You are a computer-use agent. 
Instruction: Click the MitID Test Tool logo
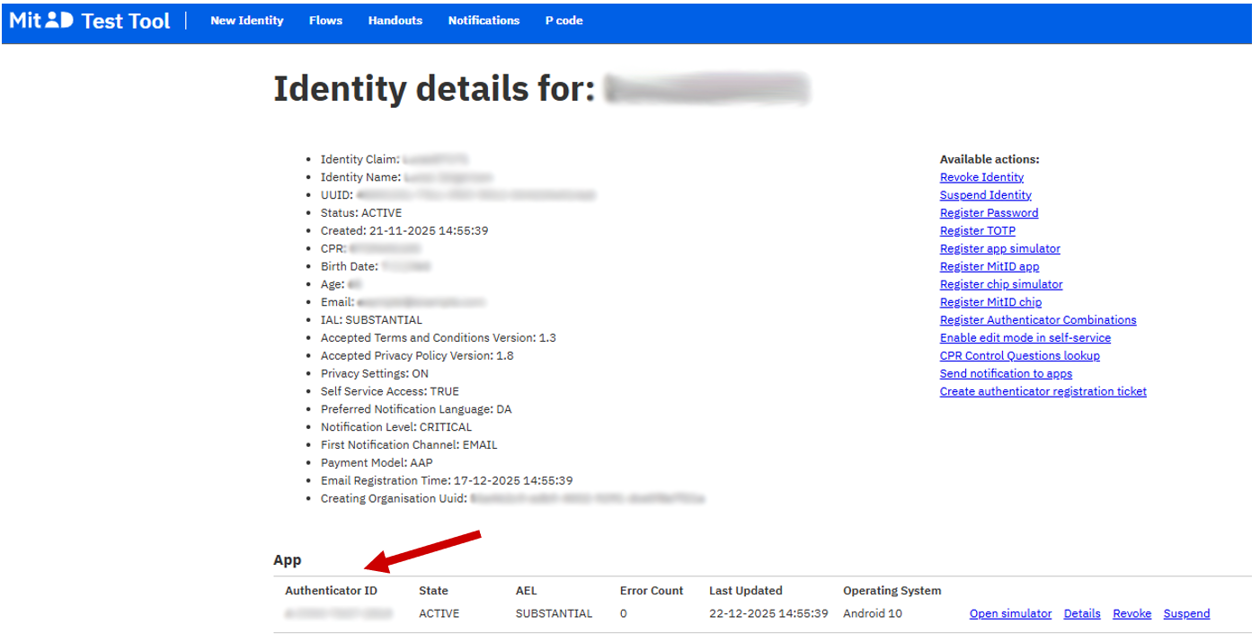[90, 21]
